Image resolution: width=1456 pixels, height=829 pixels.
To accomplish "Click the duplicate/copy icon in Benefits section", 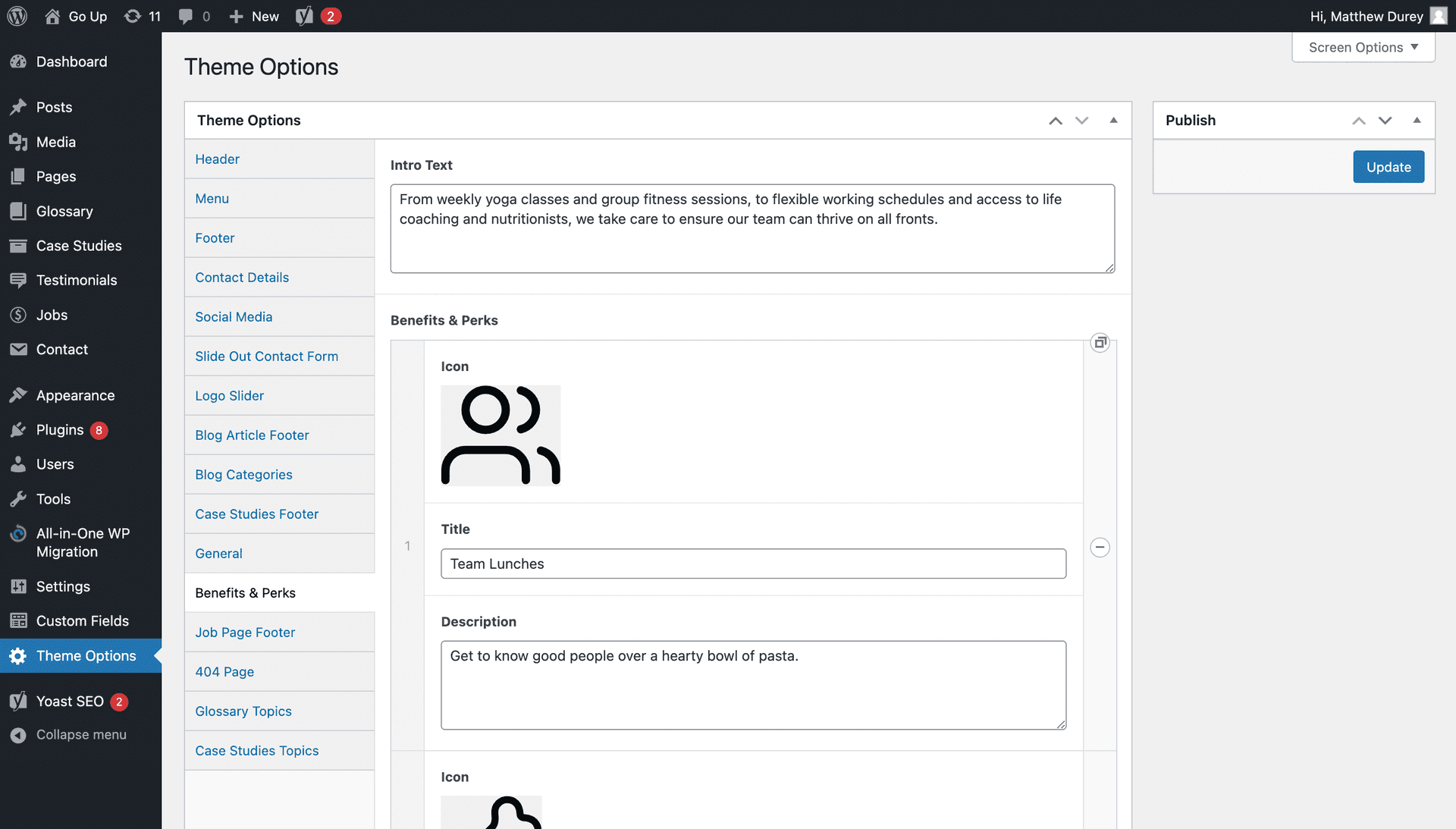I will [1100, 342].
